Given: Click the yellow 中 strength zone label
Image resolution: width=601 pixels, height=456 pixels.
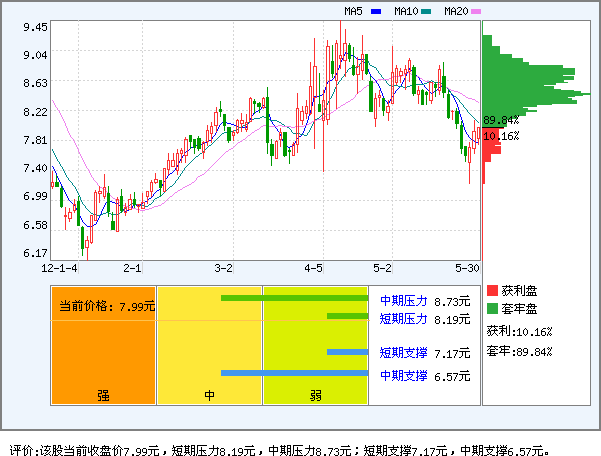Looking at the screenshot, I should (x=209, y=395).
